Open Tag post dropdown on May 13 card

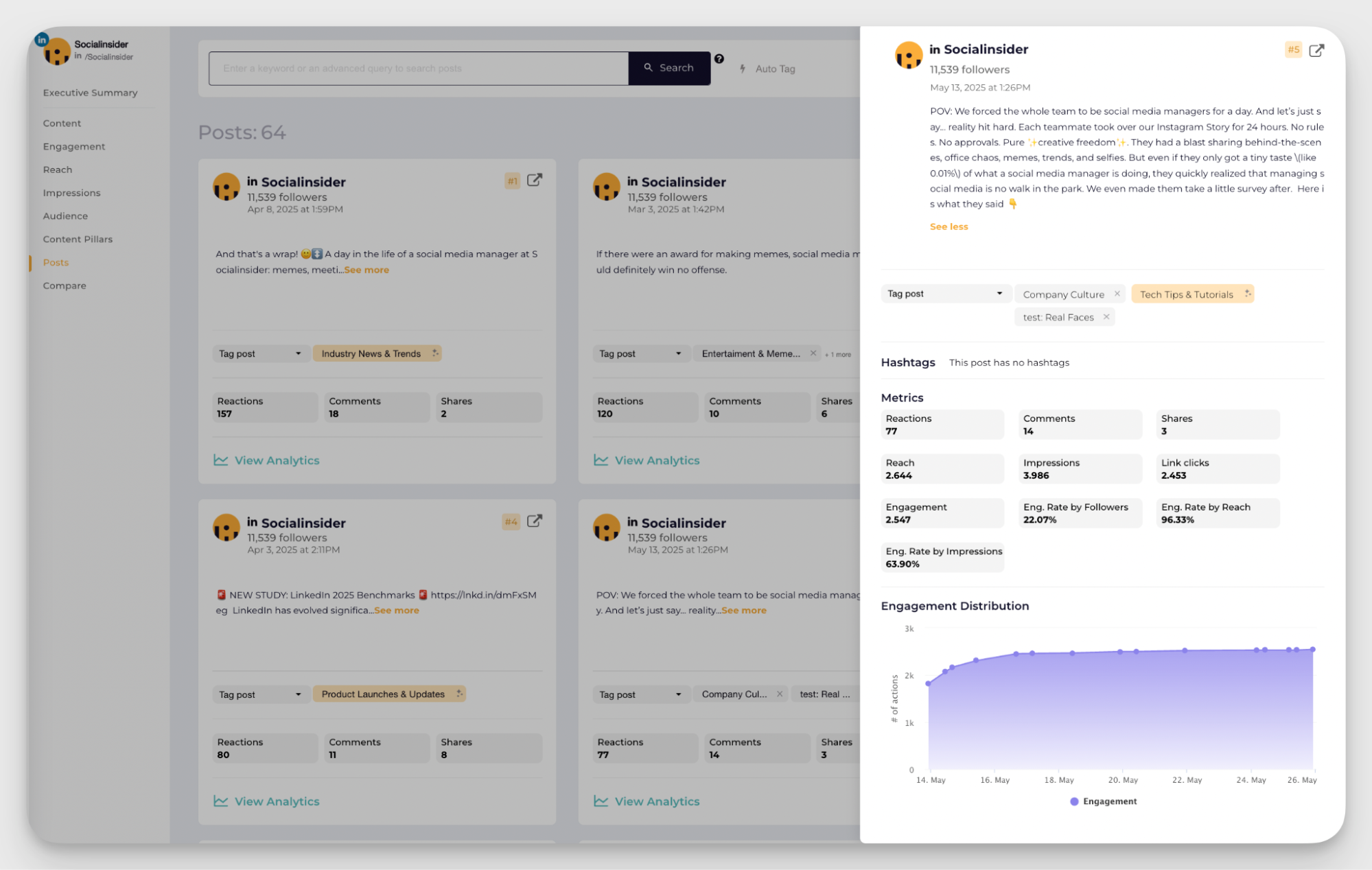pyautogui.click(x=640, y=694)
